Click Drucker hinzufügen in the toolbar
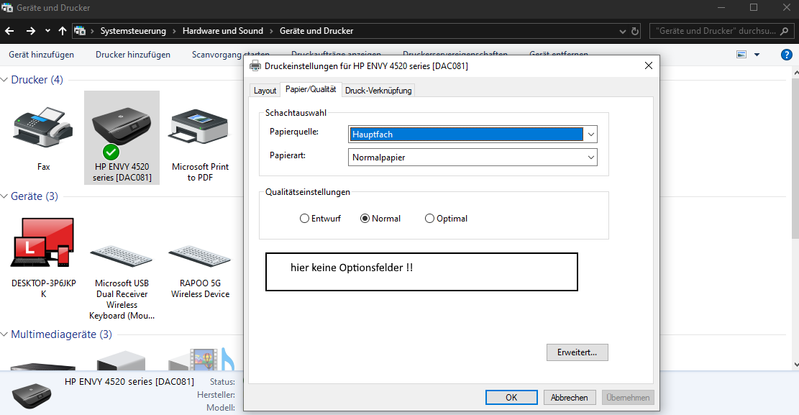Screen dimensions: 799x415 pos(133,54)
